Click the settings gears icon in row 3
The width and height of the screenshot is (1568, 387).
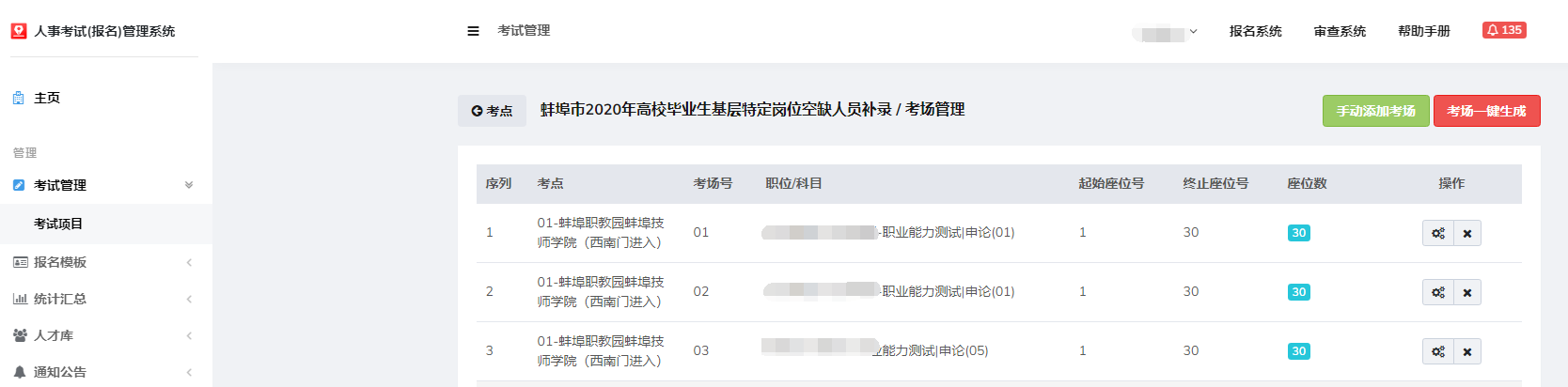pos(1438,351)
